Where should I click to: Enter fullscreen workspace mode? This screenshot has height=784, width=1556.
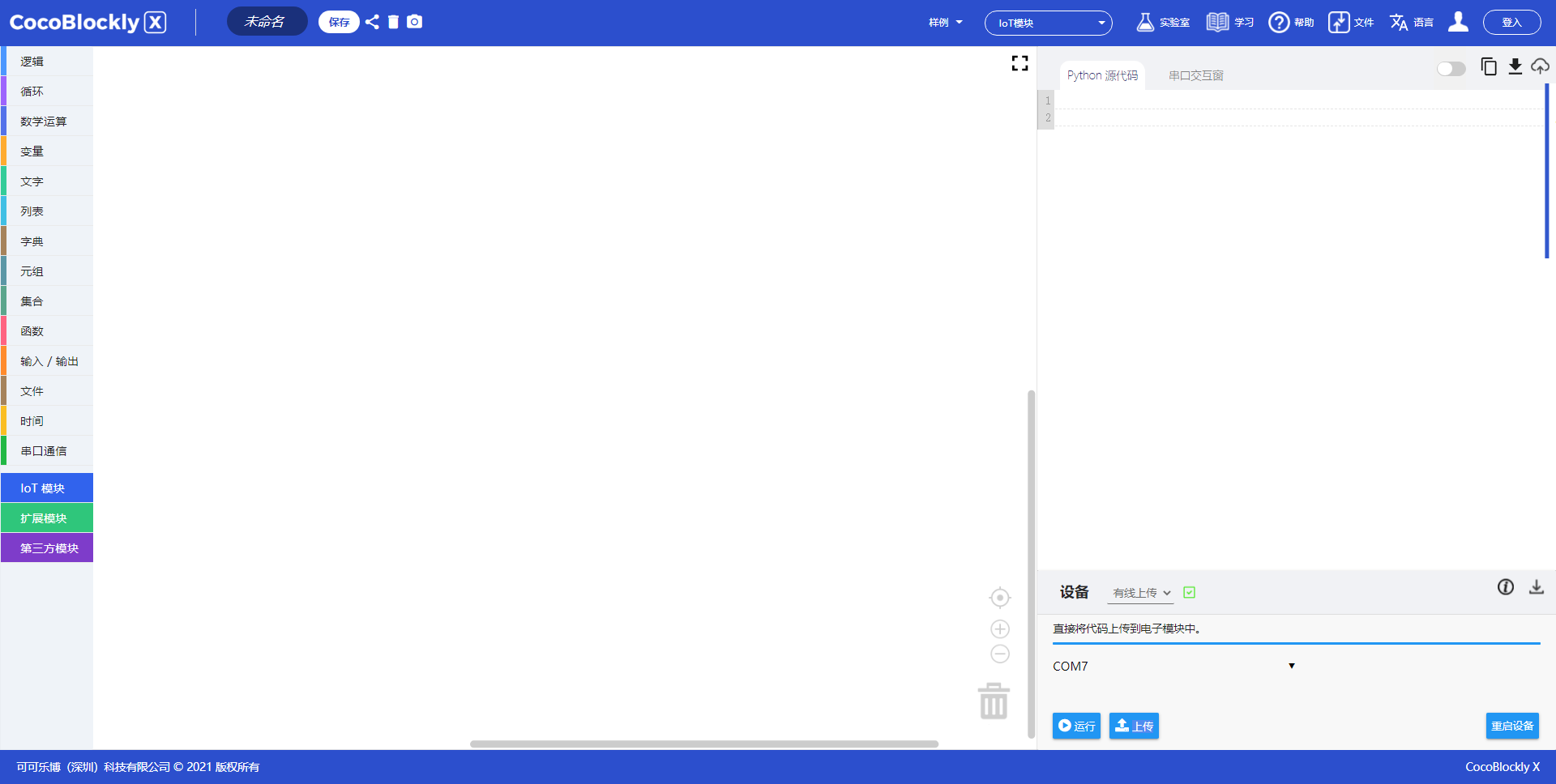(1020, 63)
